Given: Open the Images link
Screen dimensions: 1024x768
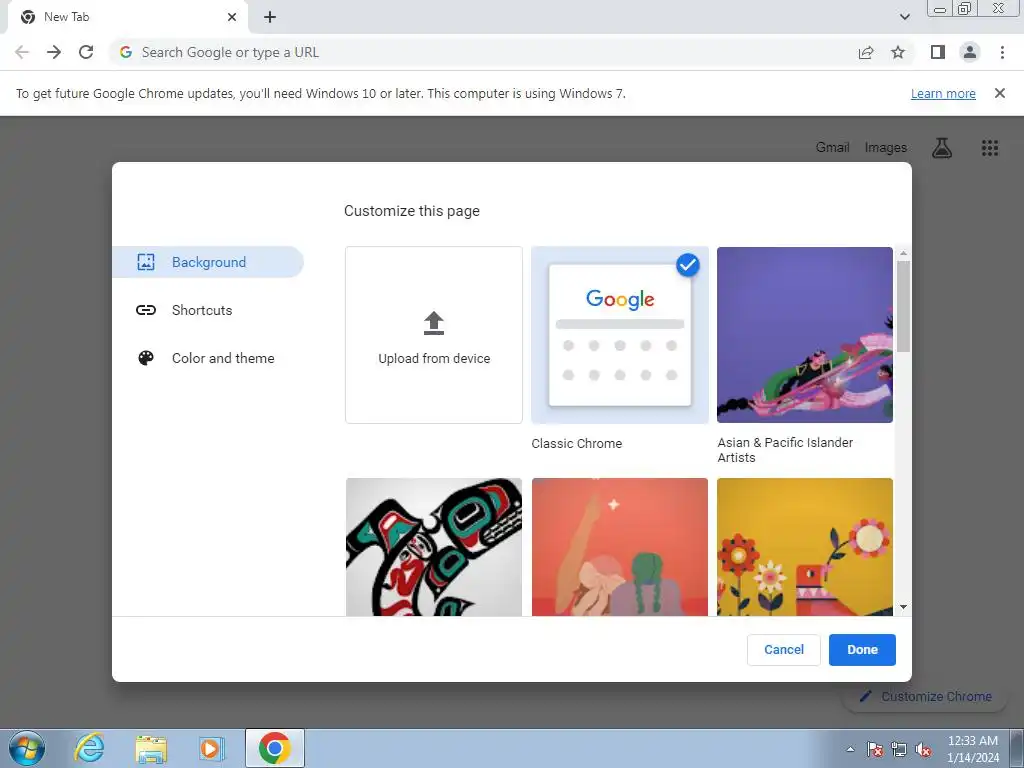Looking at the screenshot, I should (886, 148).
